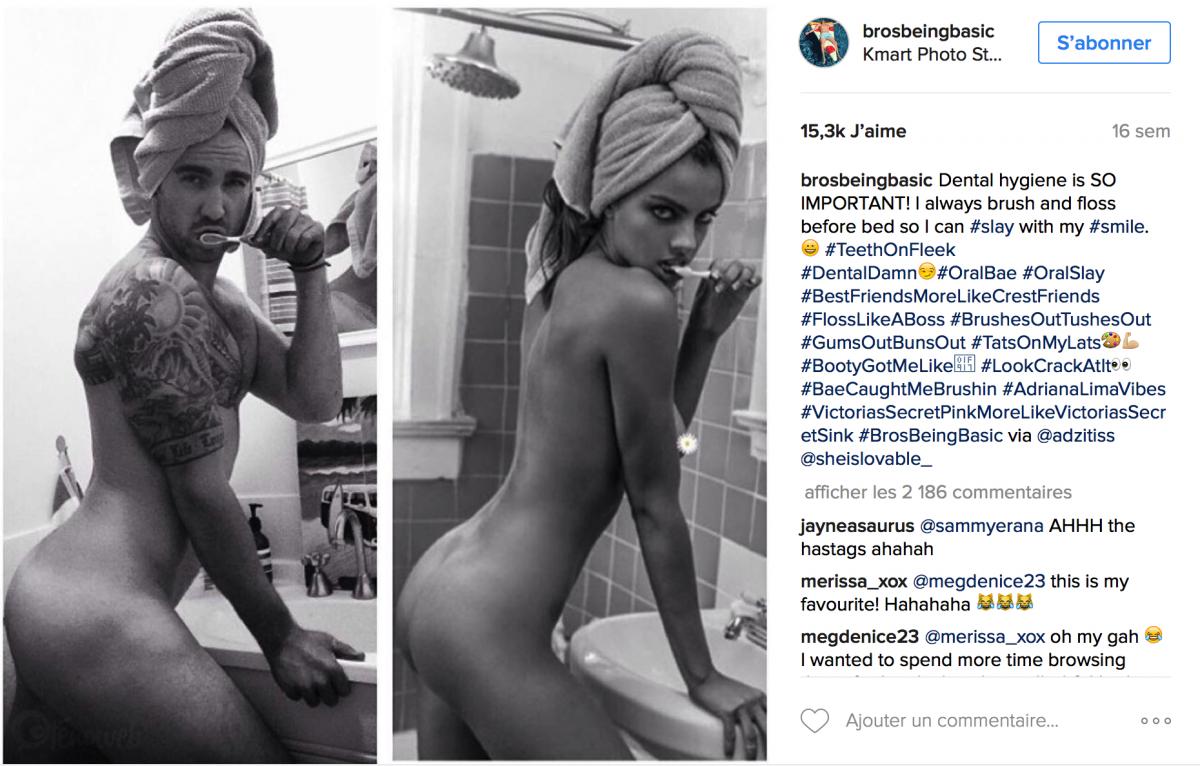Click the Ajouter un commentaire field
The width and height of the screenshot is (1200, 766).
point(952,721)
